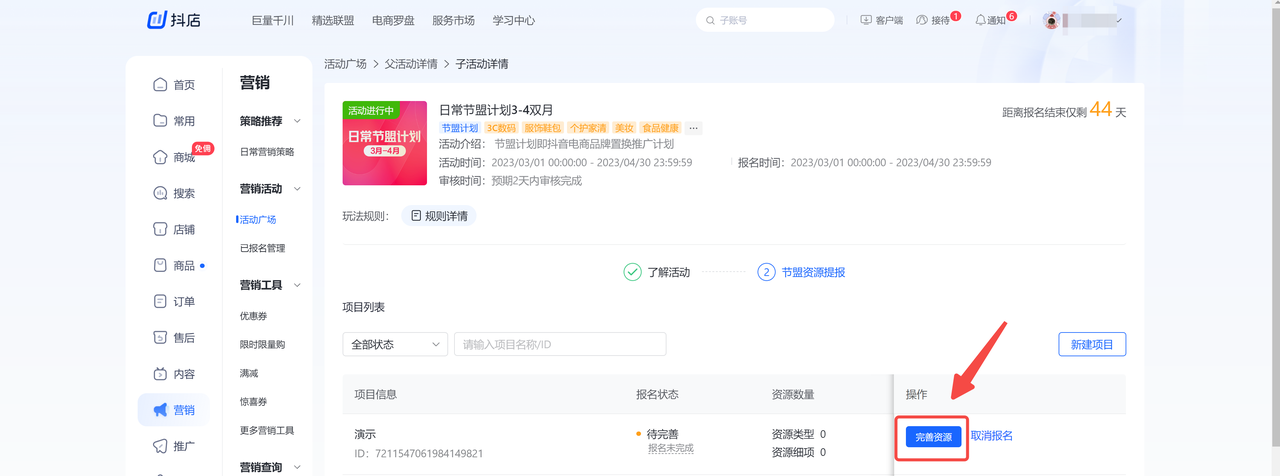Click the 美妆 tag

pos(625,128)
